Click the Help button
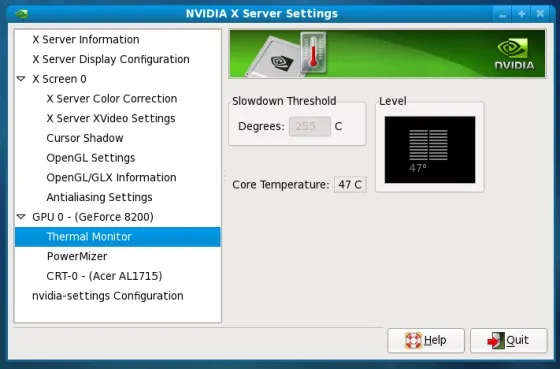The width and height of the screenshot is (560, 369). coord(426,340)
